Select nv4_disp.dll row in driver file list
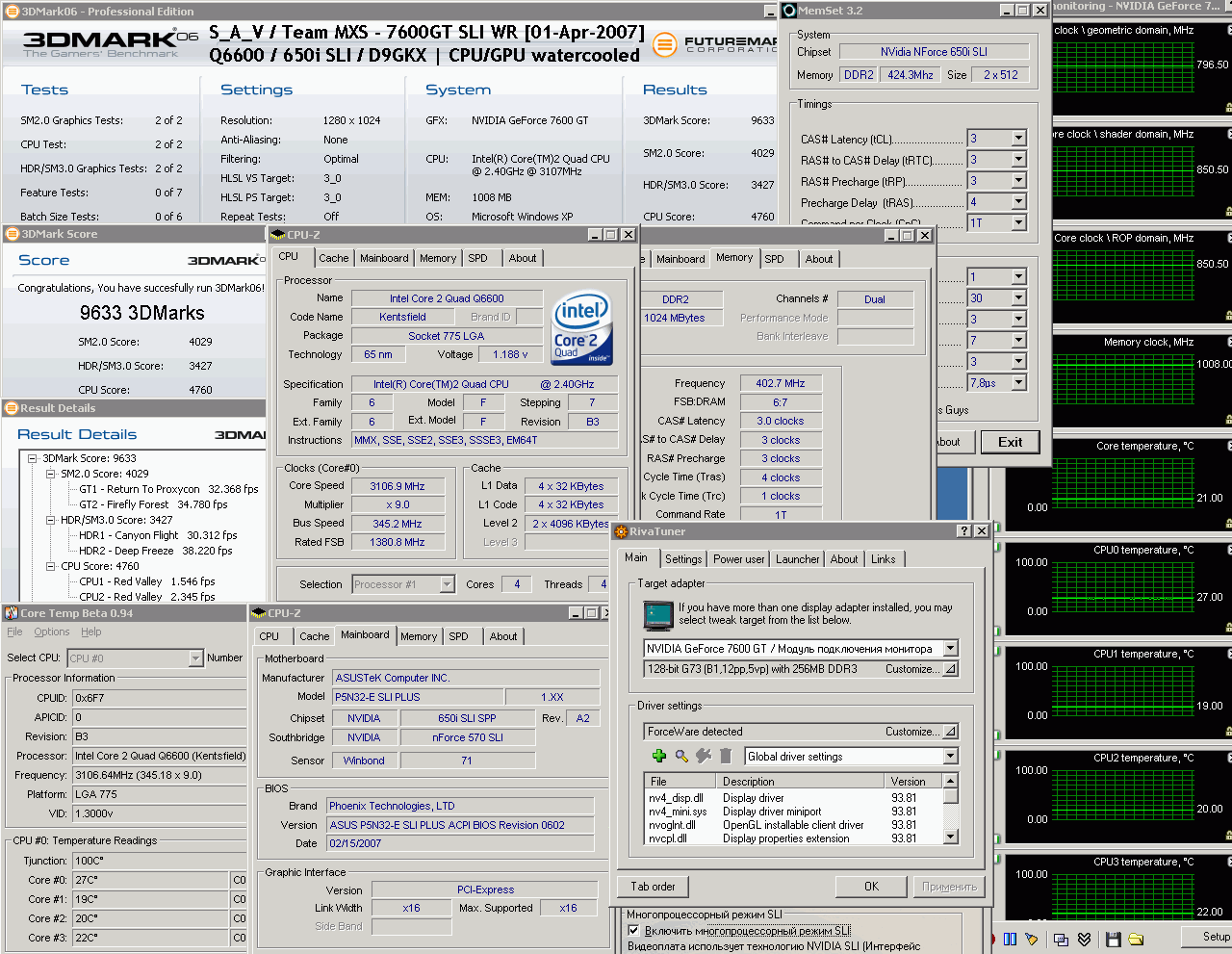Viewport: 1232px width, 954px height. 794,798
